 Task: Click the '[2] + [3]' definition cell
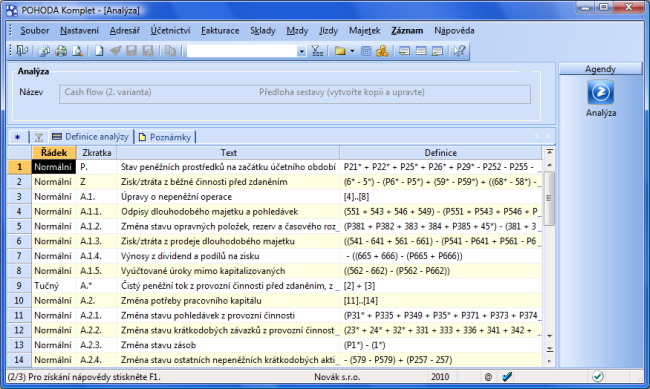(x=440, y=285)
